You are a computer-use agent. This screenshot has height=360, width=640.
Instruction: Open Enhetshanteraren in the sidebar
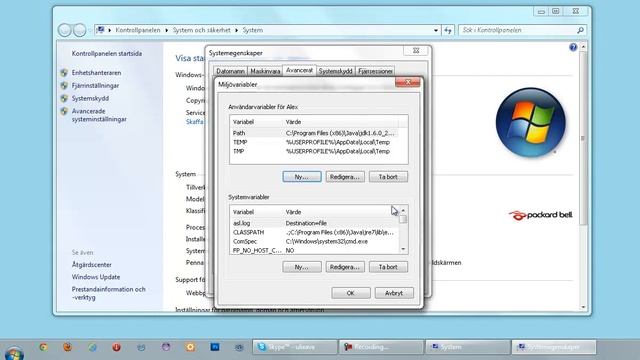96,73
